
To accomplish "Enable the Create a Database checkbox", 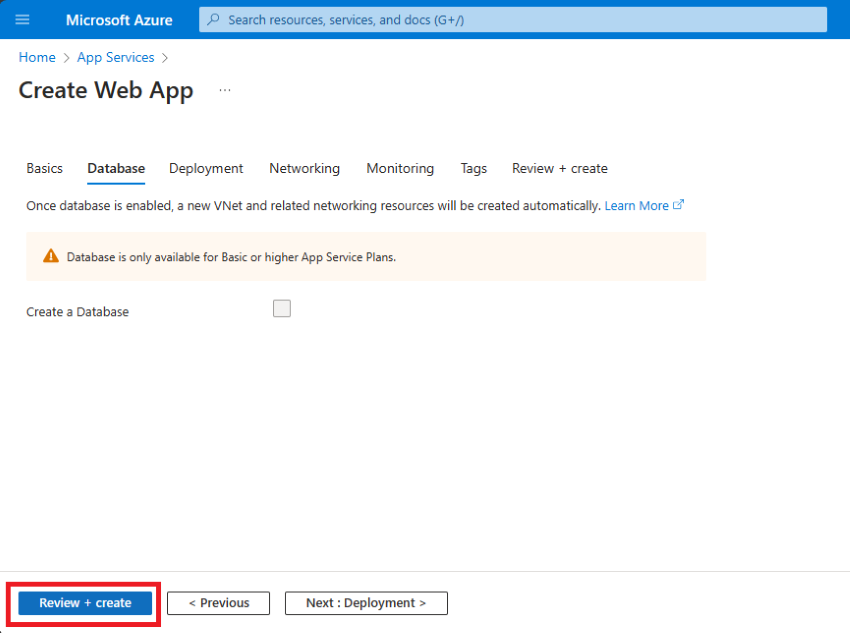I will (x=281, y=308).
